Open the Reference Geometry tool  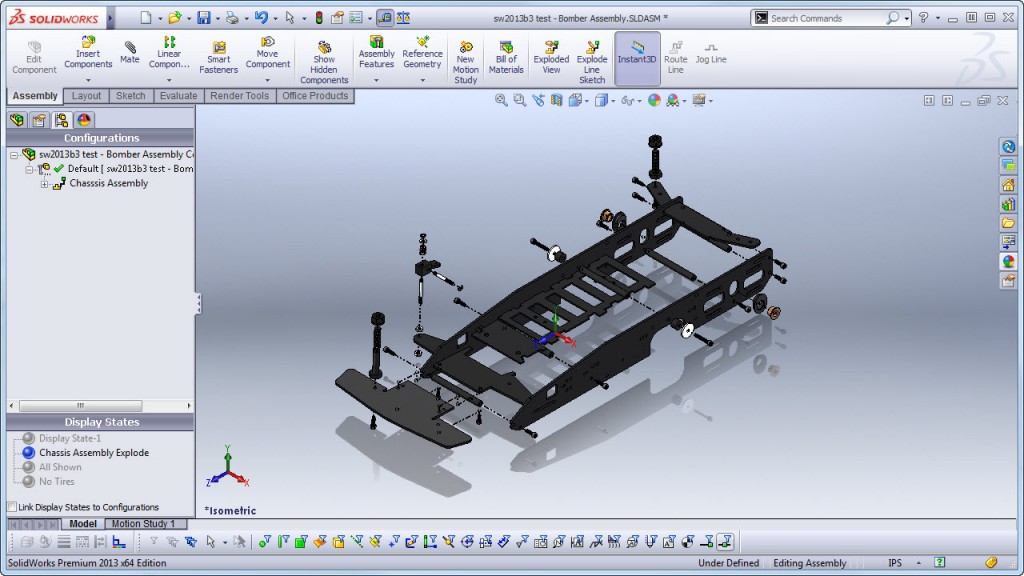pos(421,57)
